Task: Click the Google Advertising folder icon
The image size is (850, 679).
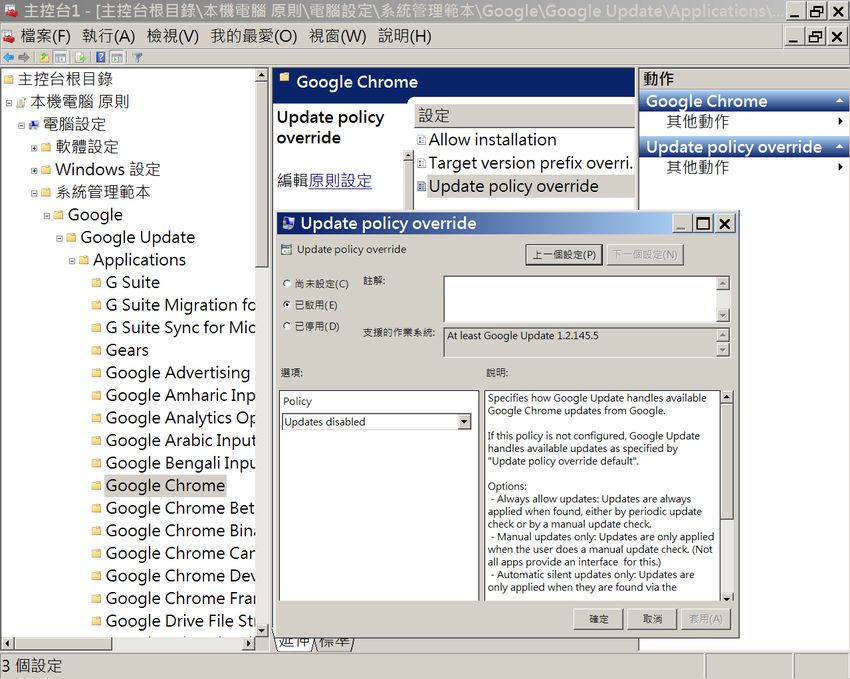Action: [96, 373]
